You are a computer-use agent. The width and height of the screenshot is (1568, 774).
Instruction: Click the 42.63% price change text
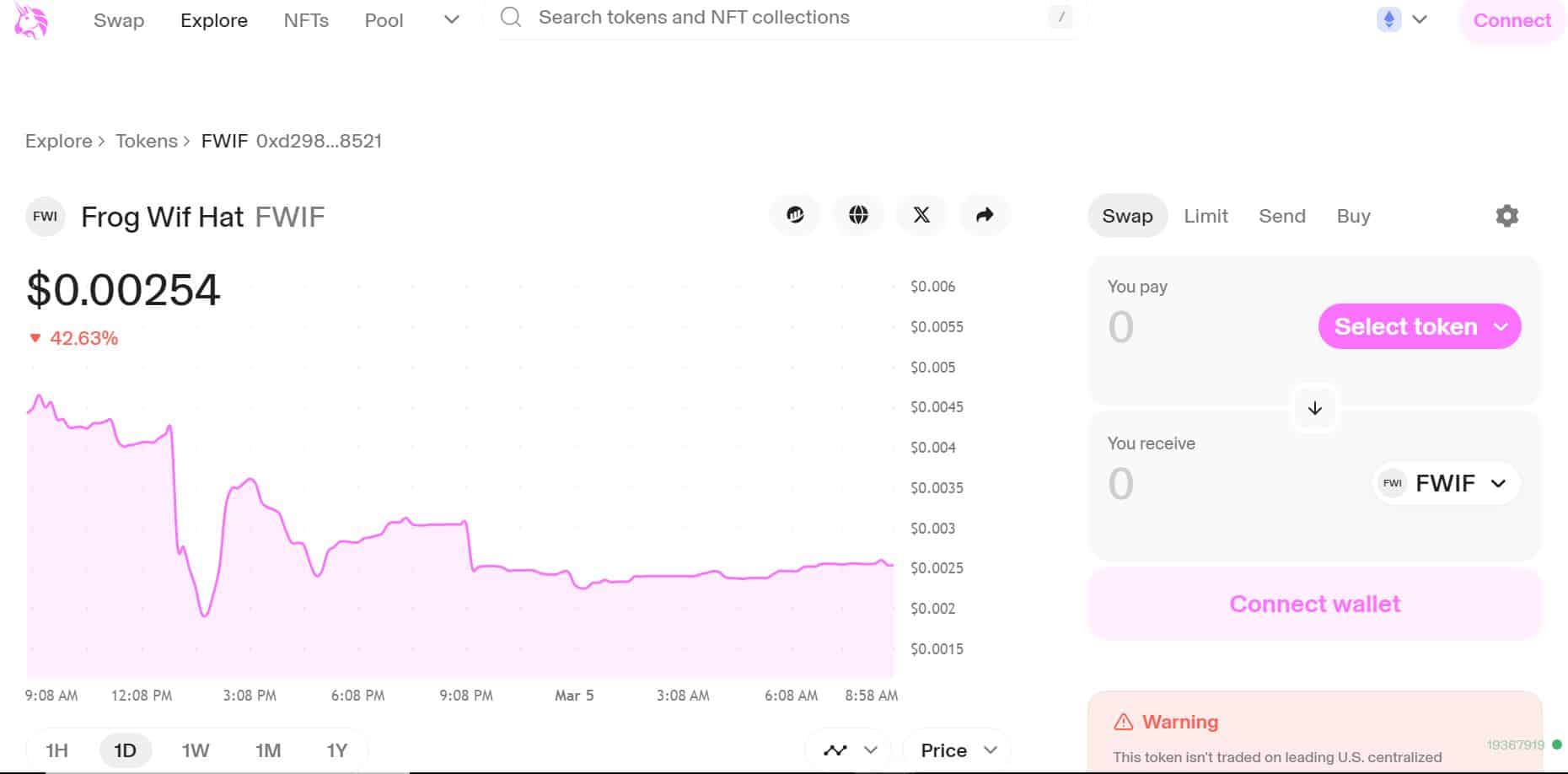pos(83,338)
